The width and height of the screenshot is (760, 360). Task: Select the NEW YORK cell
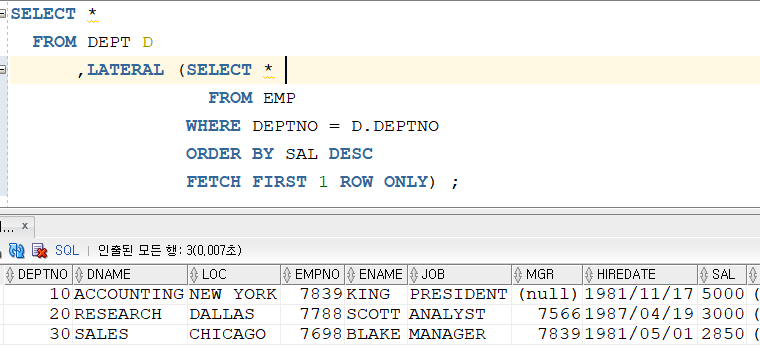[234, 294]
